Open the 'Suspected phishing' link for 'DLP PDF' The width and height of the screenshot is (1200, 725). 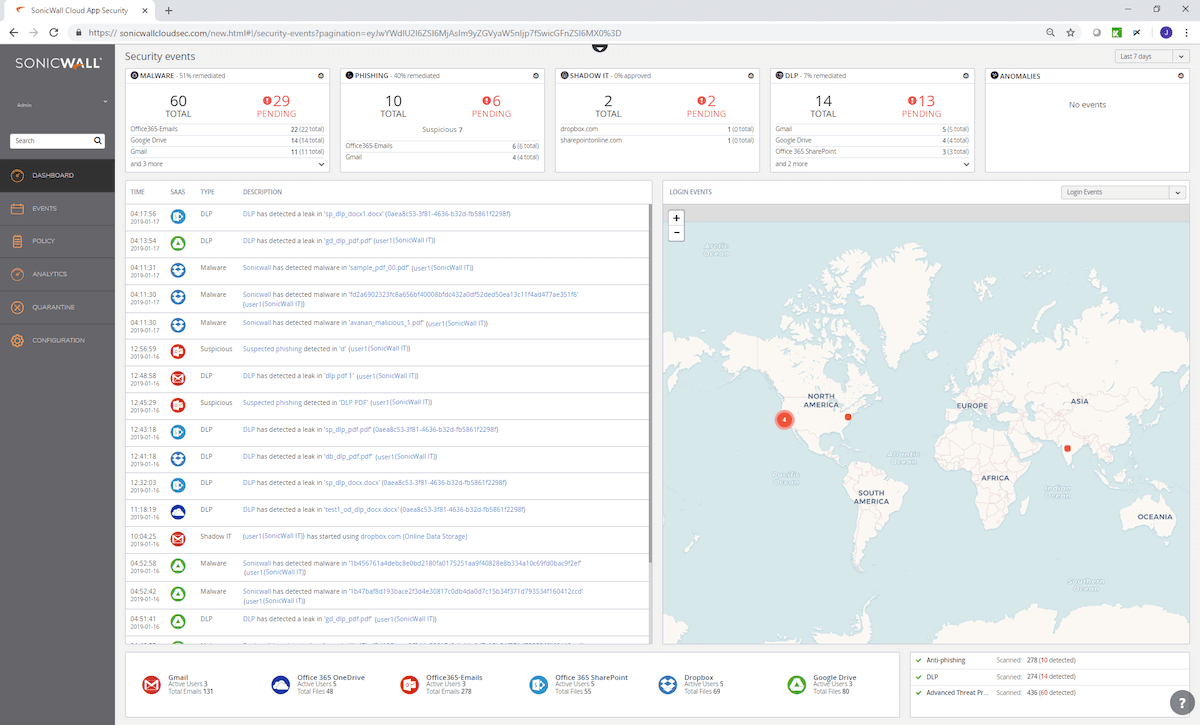click(272, 402)
